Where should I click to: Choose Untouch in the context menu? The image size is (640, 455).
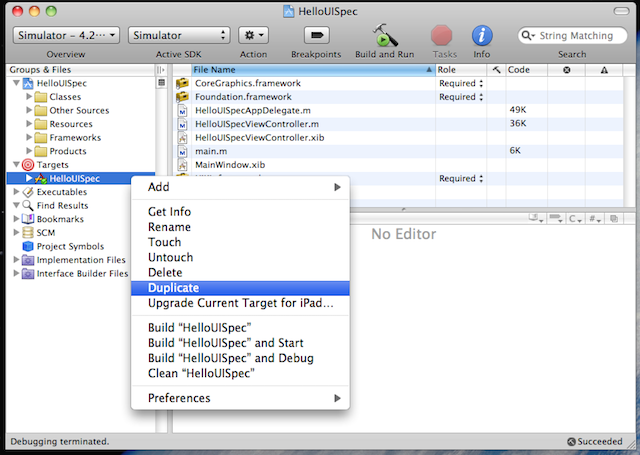coord(240,257)
